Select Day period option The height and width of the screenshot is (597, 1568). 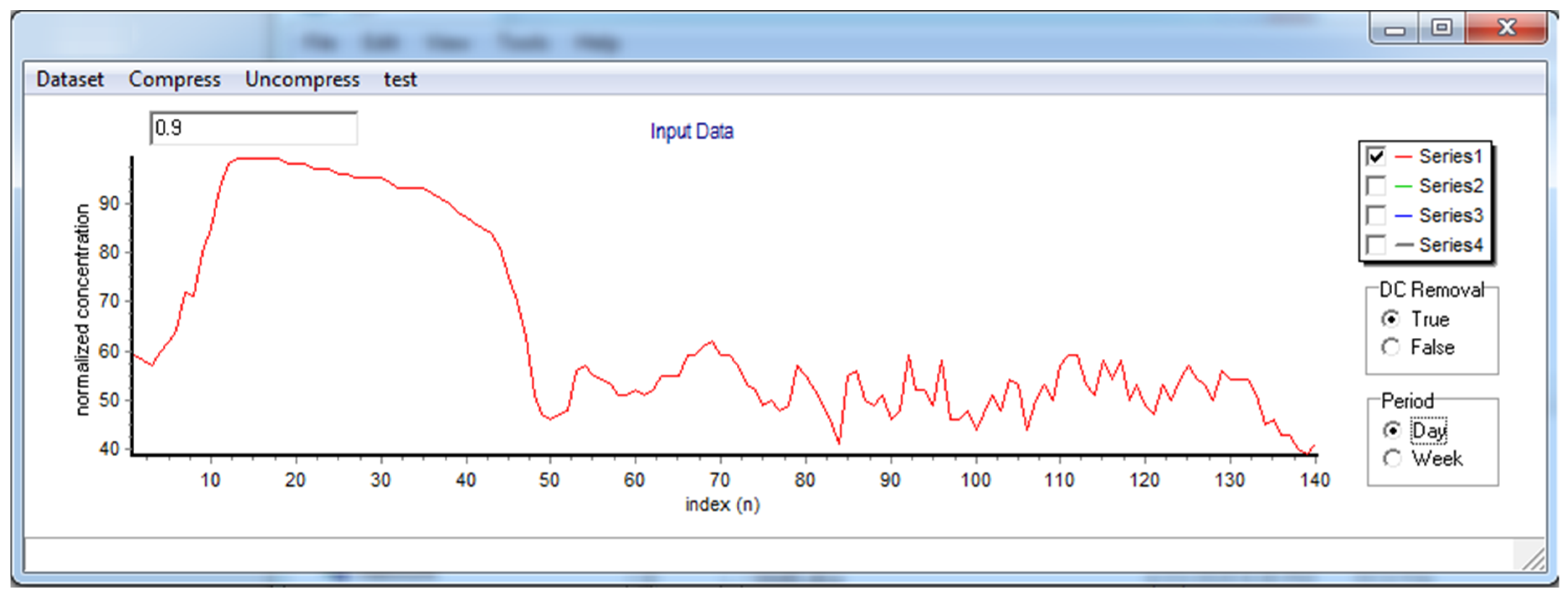(1391, 430)
